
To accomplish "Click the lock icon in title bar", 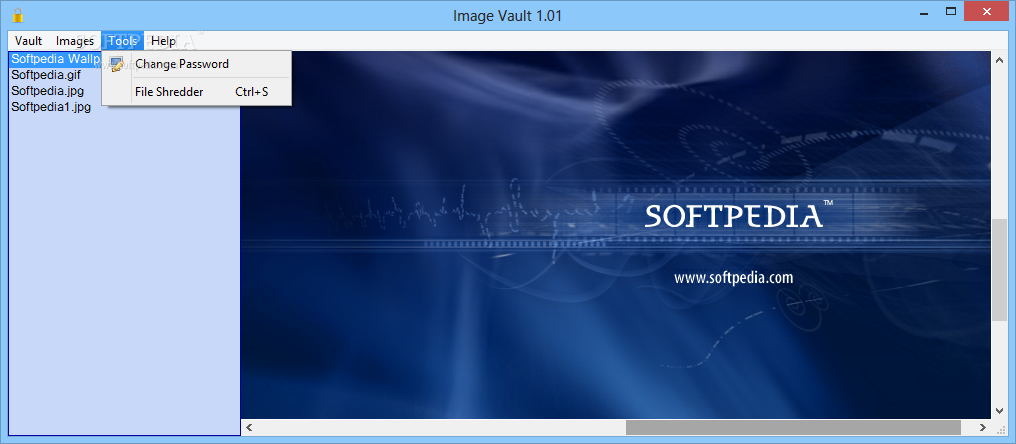I will [17, 15].
